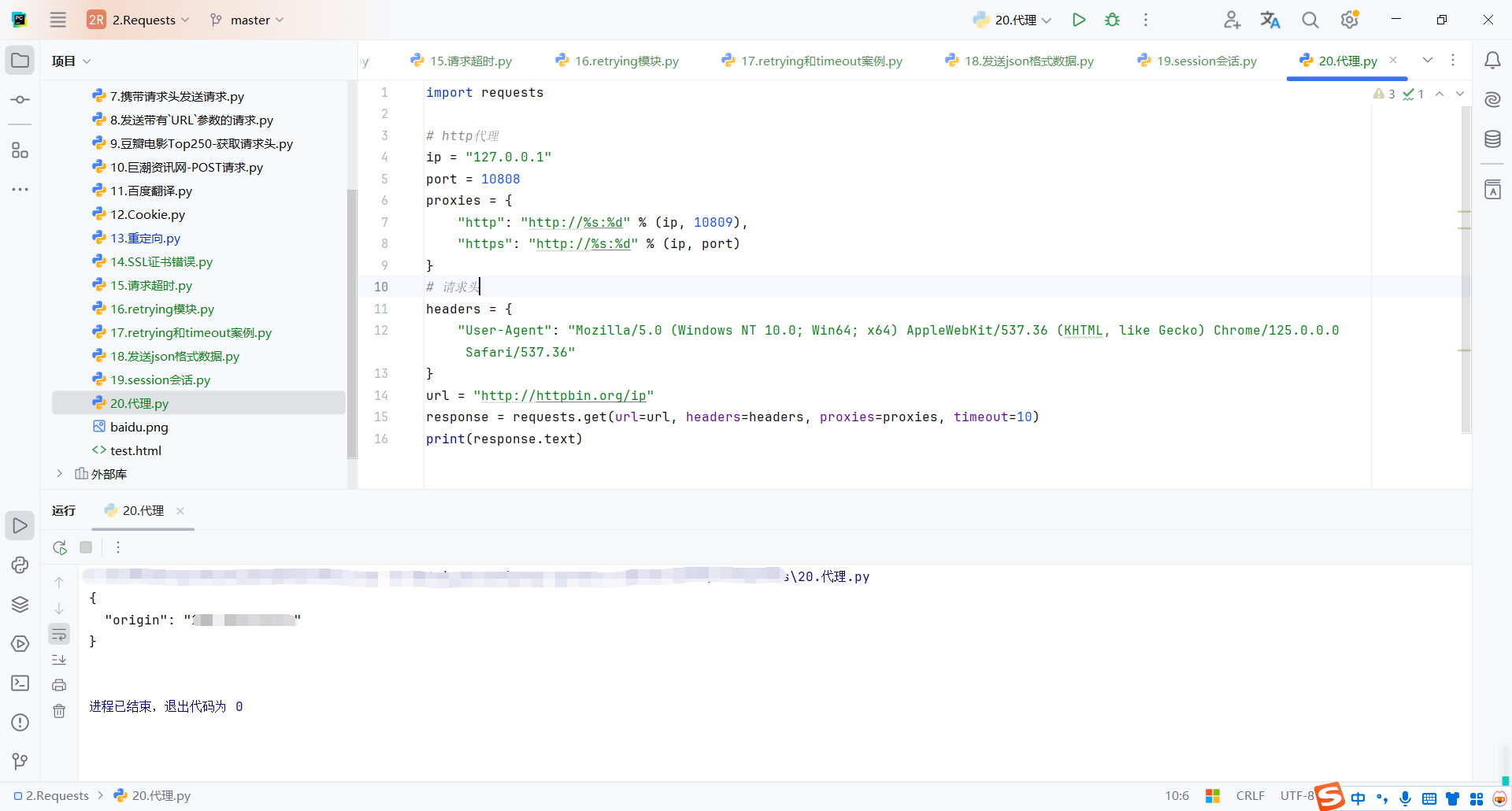Click the translation plugin icon

1270,20
